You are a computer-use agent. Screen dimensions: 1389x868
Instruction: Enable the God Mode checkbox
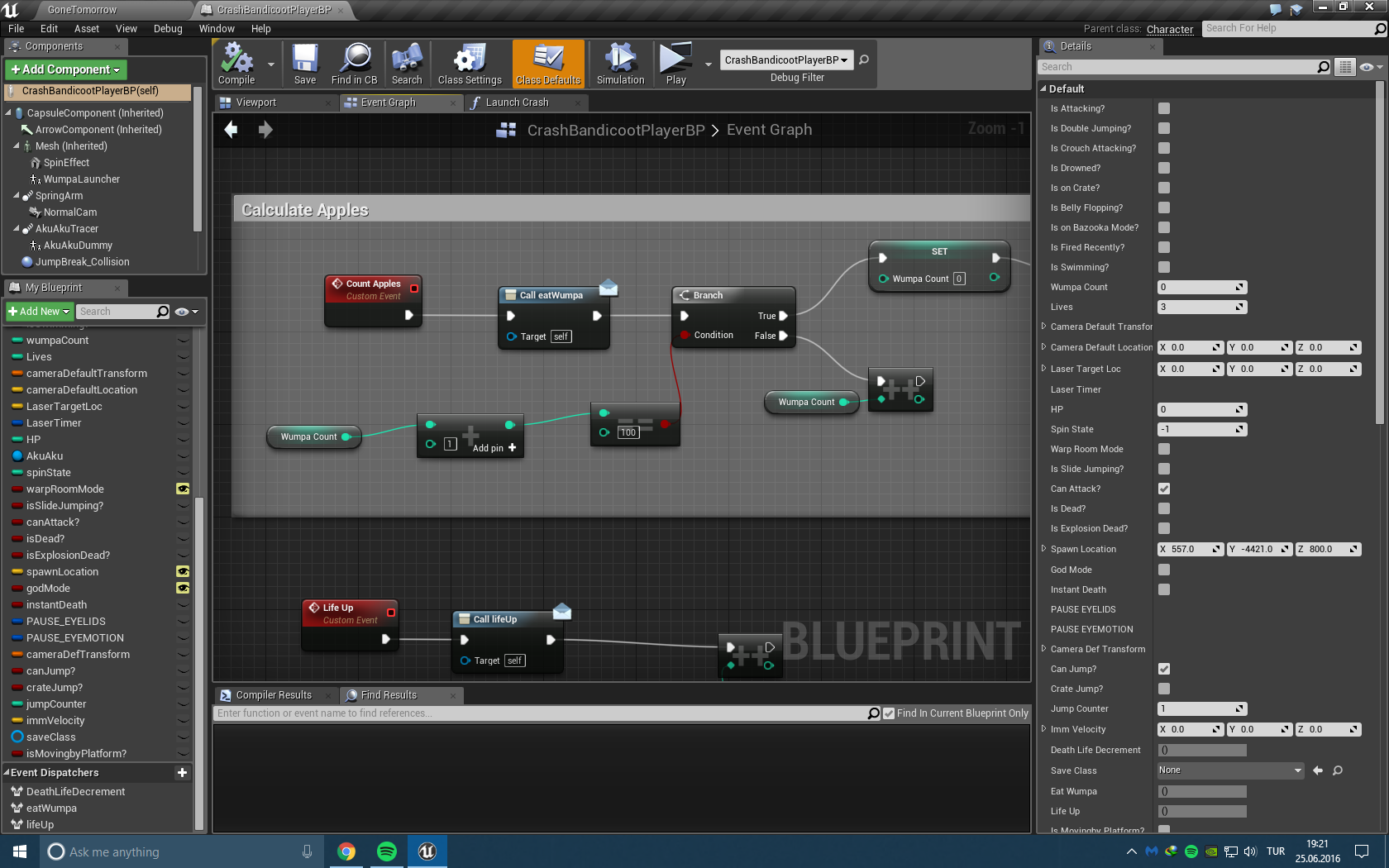click(1164, 570)
